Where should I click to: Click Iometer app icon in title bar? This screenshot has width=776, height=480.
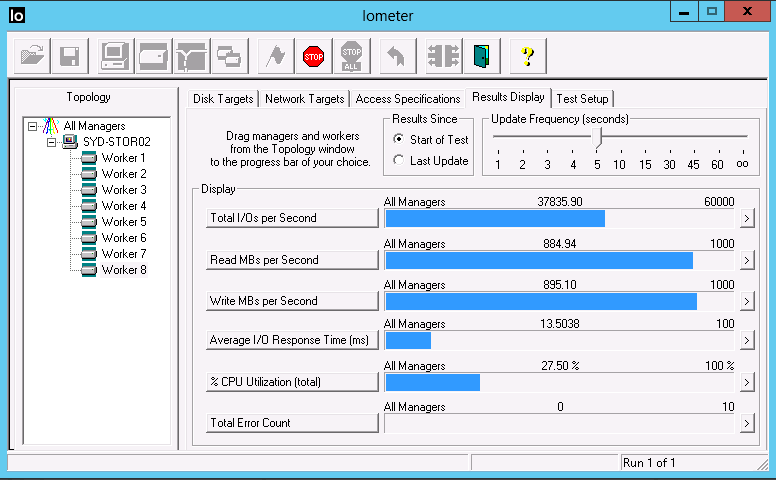click(16, 15)
